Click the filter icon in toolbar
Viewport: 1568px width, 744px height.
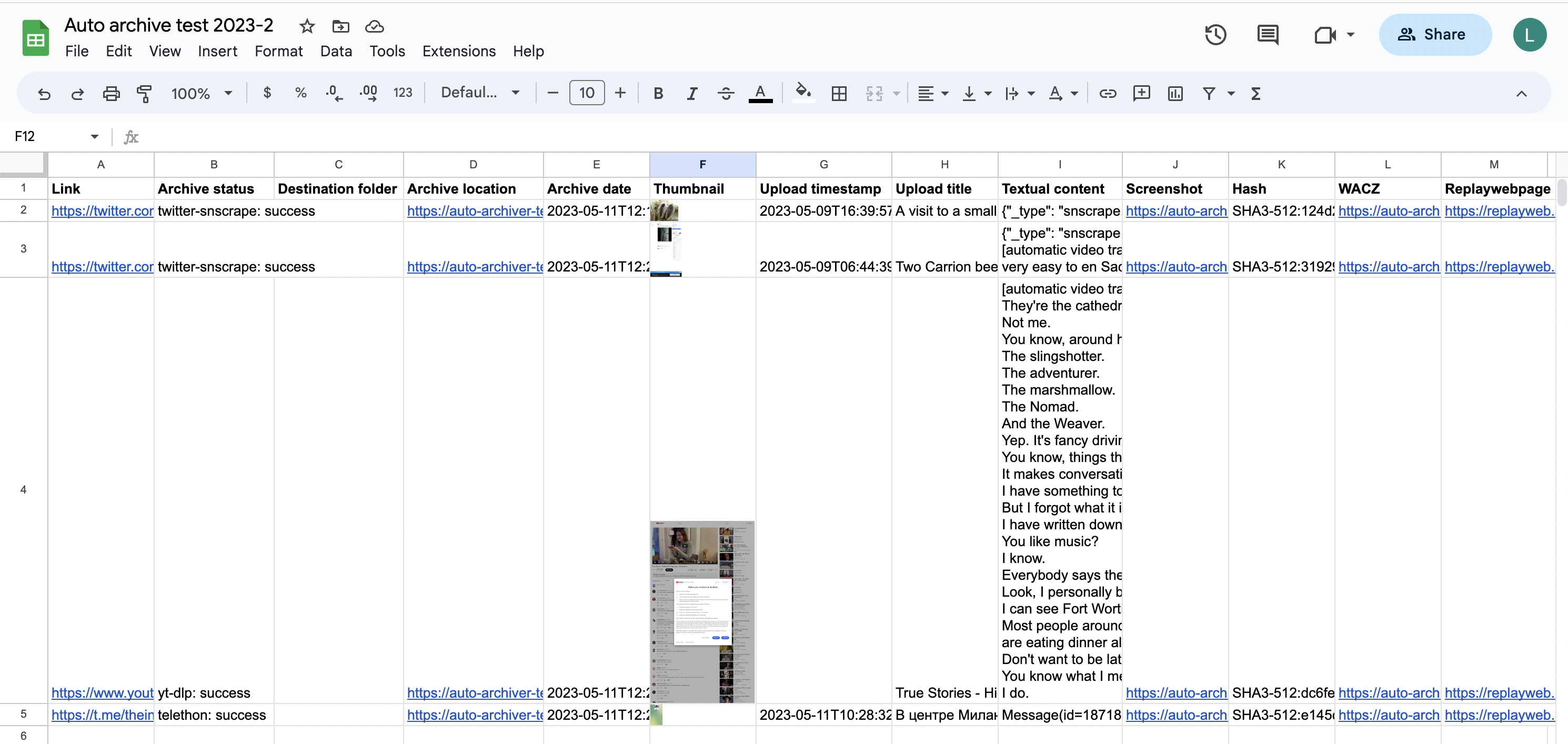pos(1210,92)
